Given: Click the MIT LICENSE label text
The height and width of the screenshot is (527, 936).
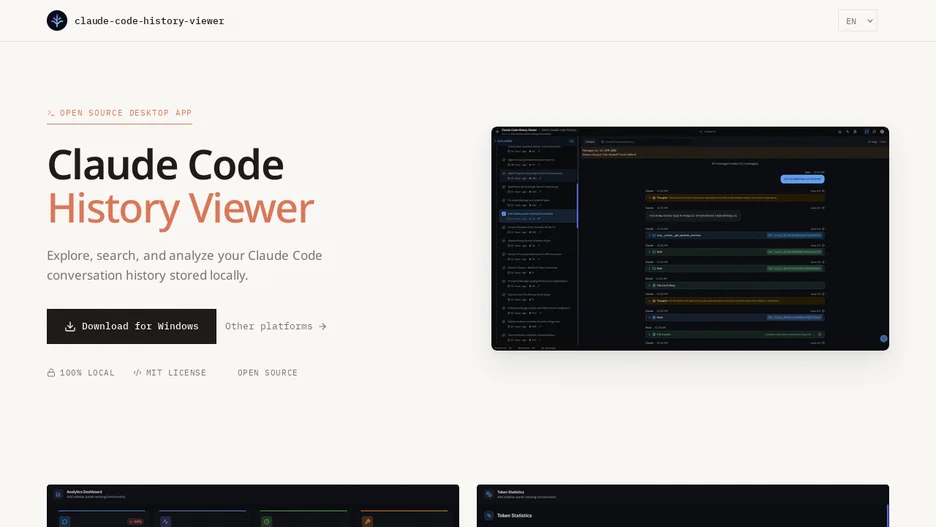Looking at the screenshot, I should (x=176, y=372).
